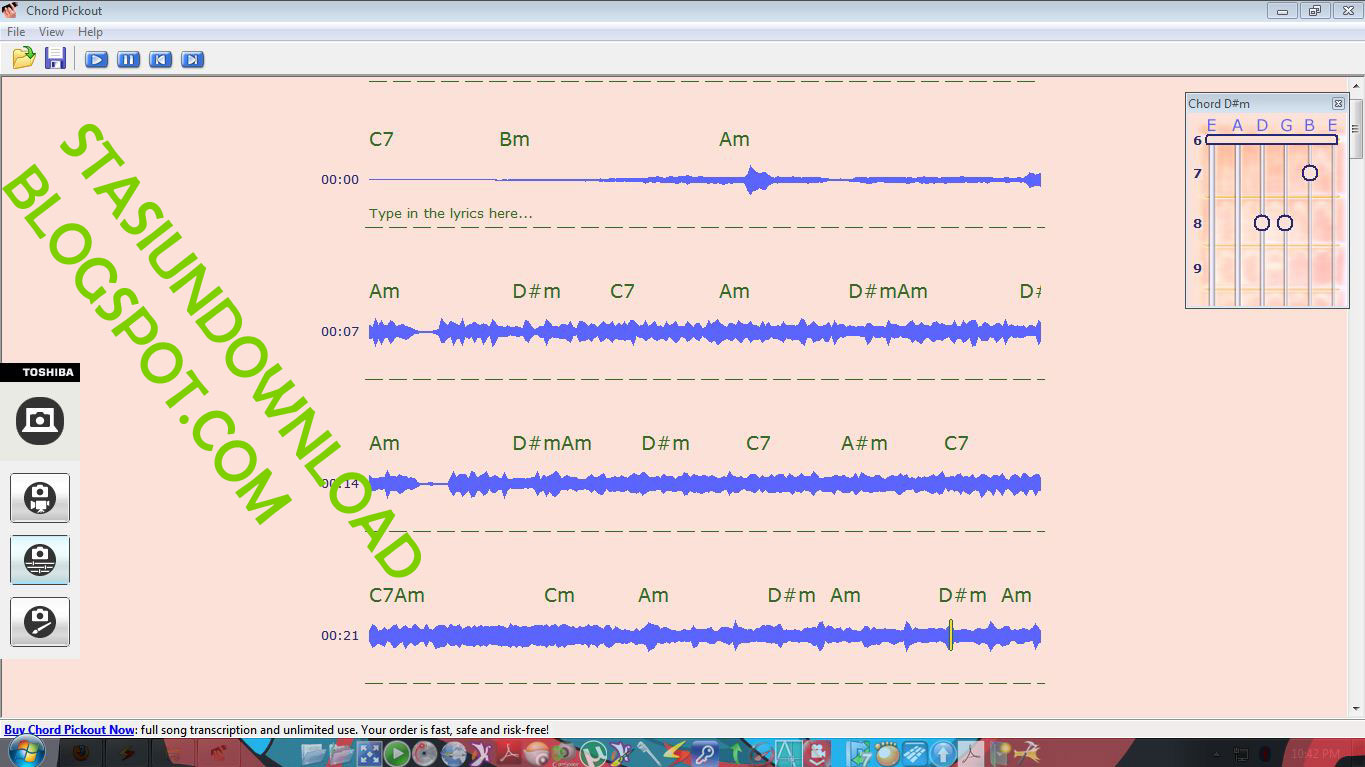
Task: Click the highlighted middle Toshiba camera button
Action: [40, 559]
